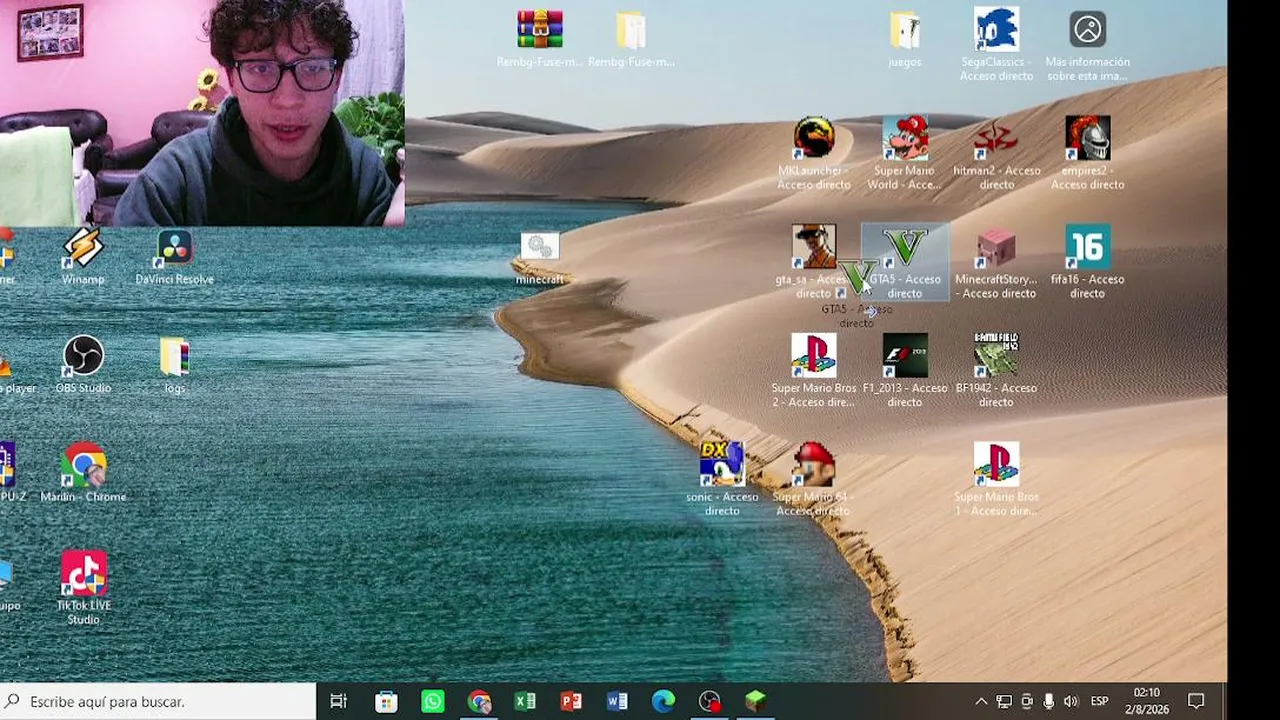Open the Rembg-Fuse WinRAR archive icon
The height and width of the screenshot is (720, 1280).
[x=540, y=30]
